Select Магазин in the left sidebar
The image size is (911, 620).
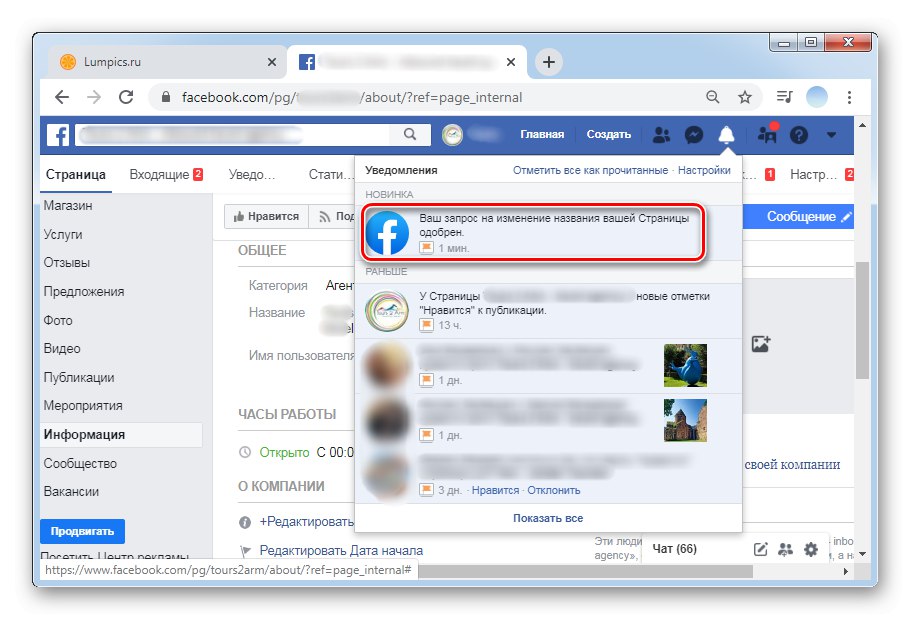click(68, 206)
